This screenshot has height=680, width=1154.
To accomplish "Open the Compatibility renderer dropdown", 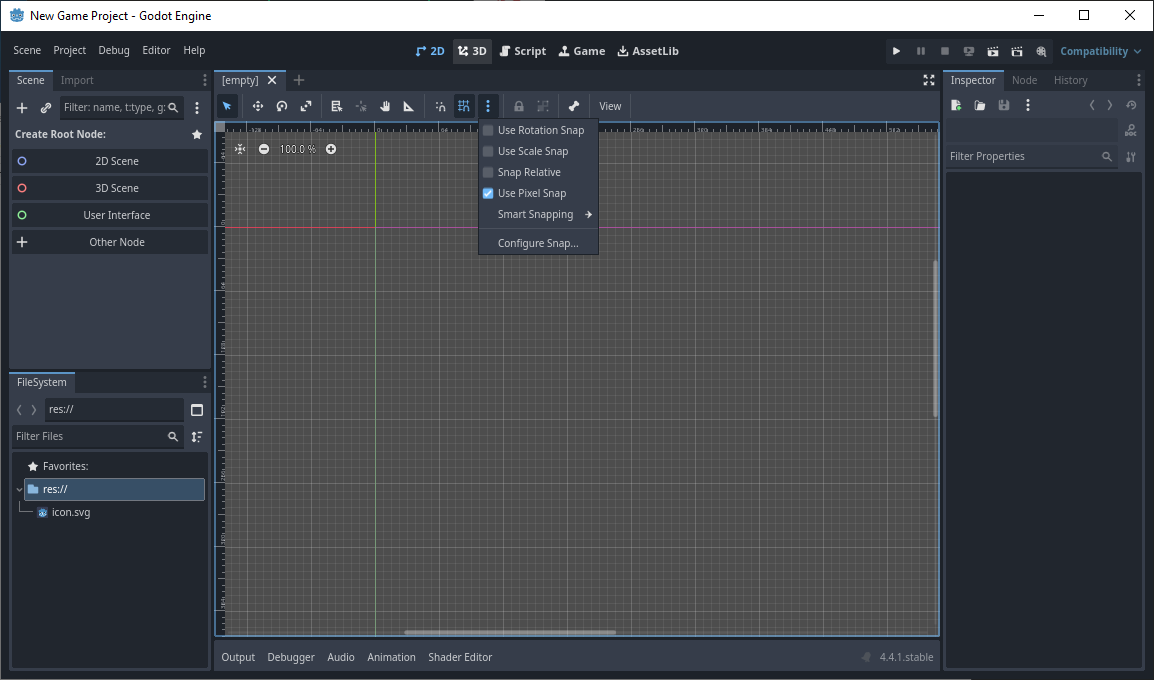I will (x=1100, y=51).
